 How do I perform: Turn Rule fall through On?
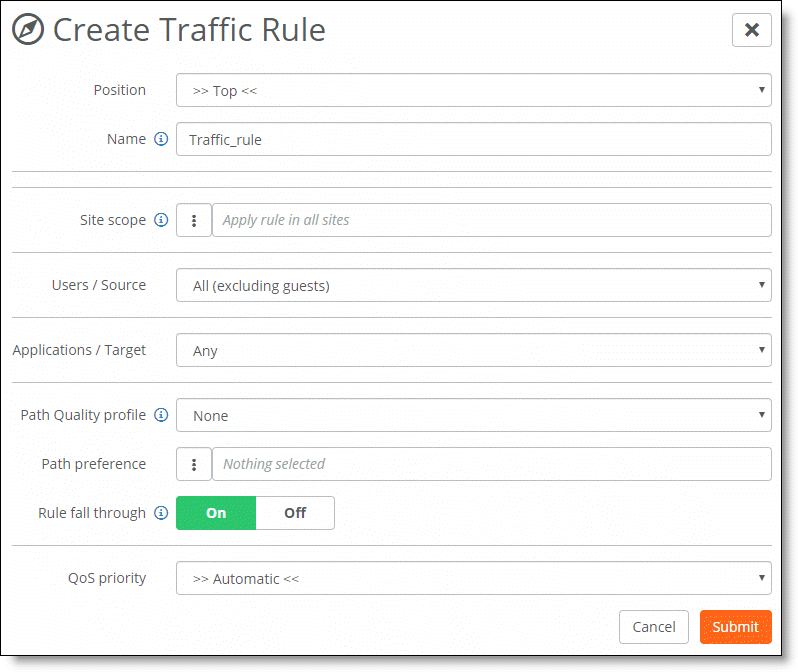[216, 513]
